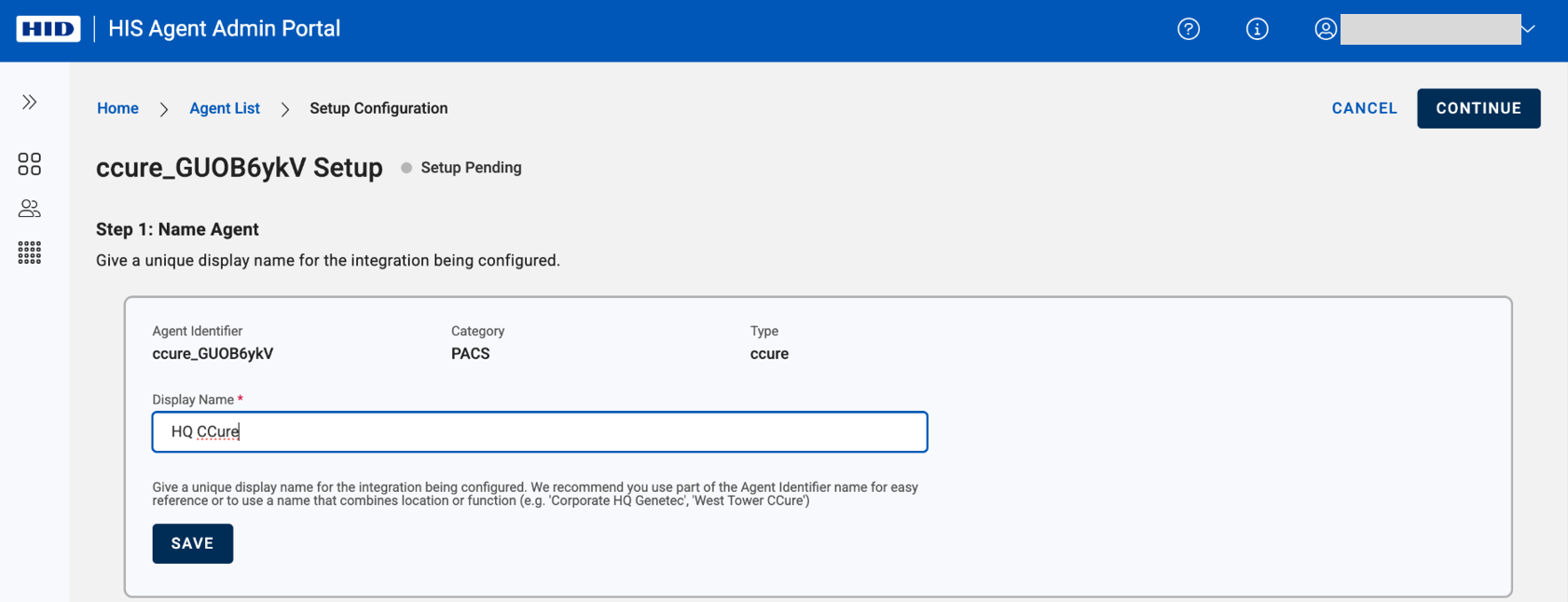1568x602 pixels.
Task: Click the redacted username field in header
Action: click(x=1429, y=29)
